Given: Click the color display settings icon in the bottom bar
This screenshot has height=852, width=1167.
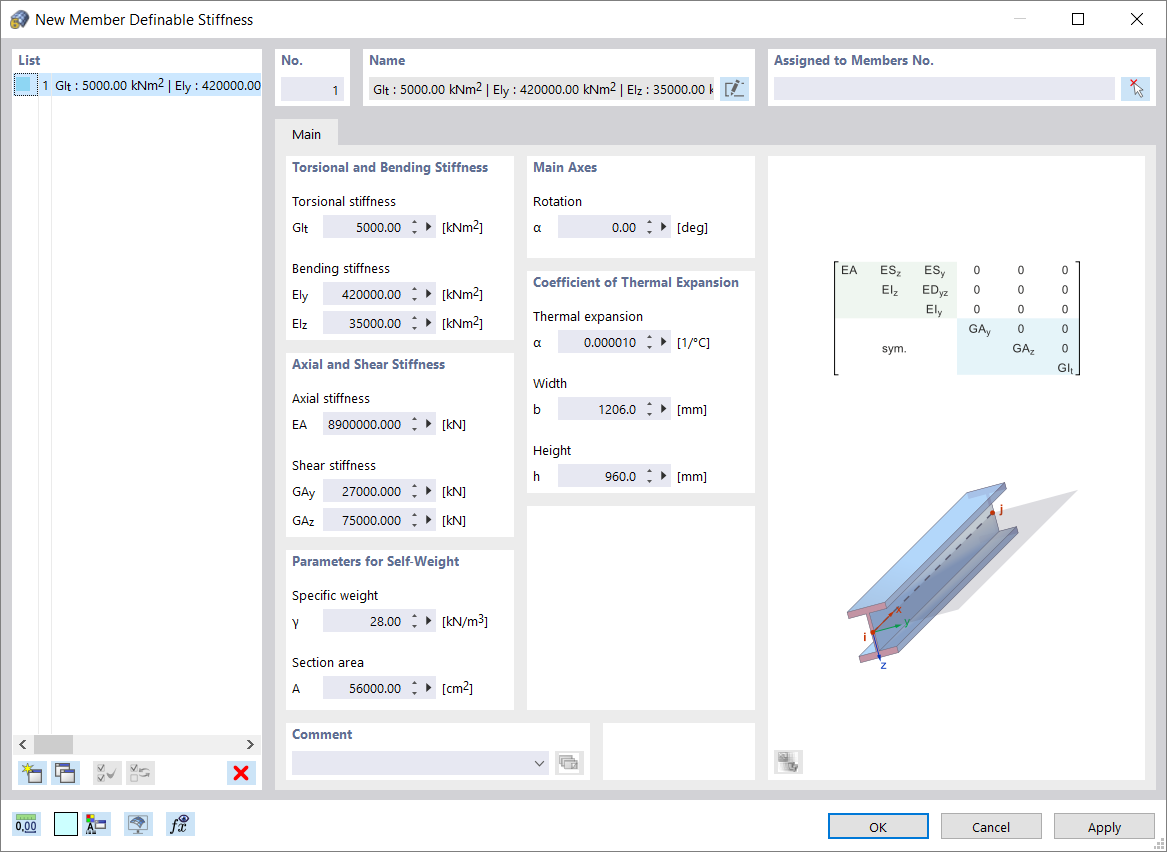Looking at the screenshot, I should (97, 824).
